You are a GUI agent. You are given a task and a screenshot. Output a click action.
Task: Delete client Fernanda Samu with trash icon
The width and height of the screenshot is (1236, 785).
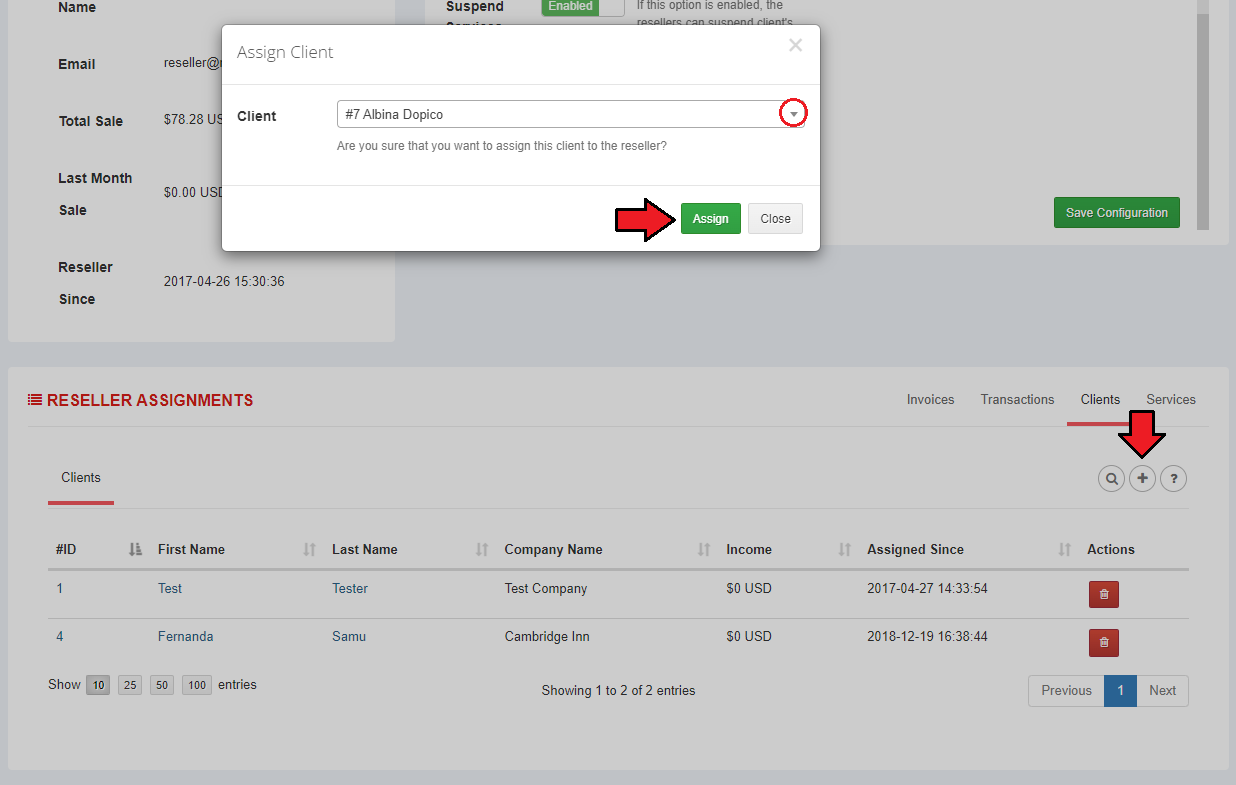tap(1103, 642)
